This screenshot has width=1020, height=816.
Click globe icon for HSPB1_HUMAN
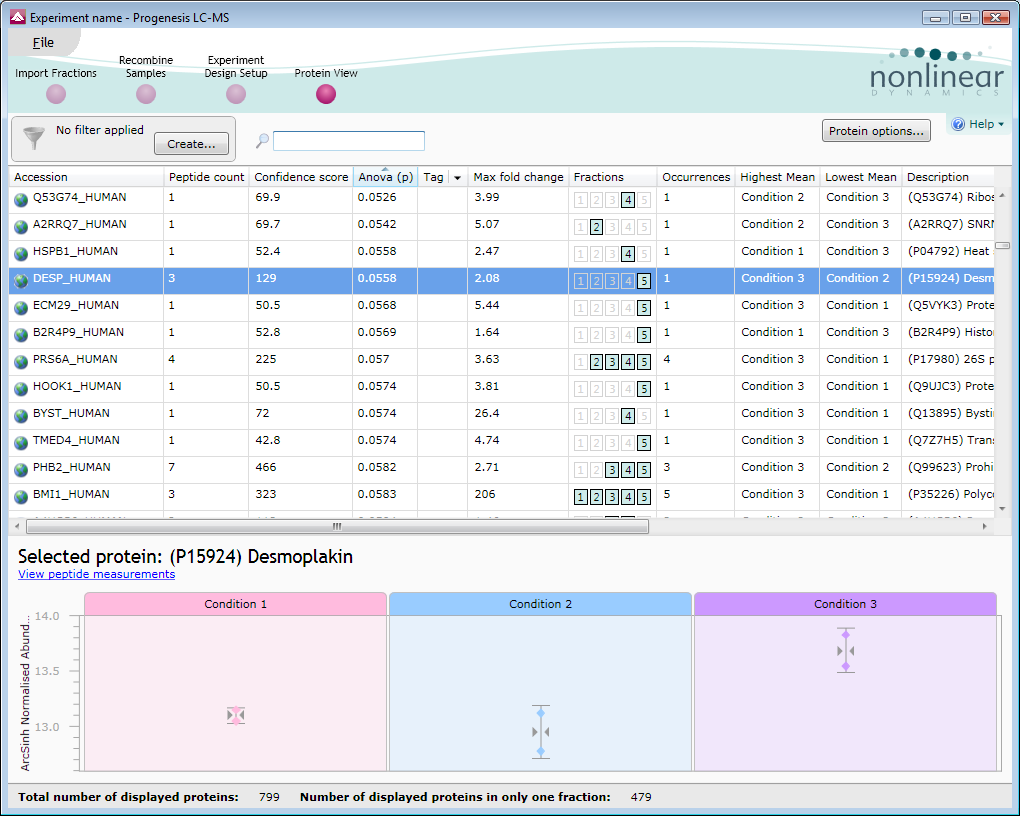(x=21, y=254)
